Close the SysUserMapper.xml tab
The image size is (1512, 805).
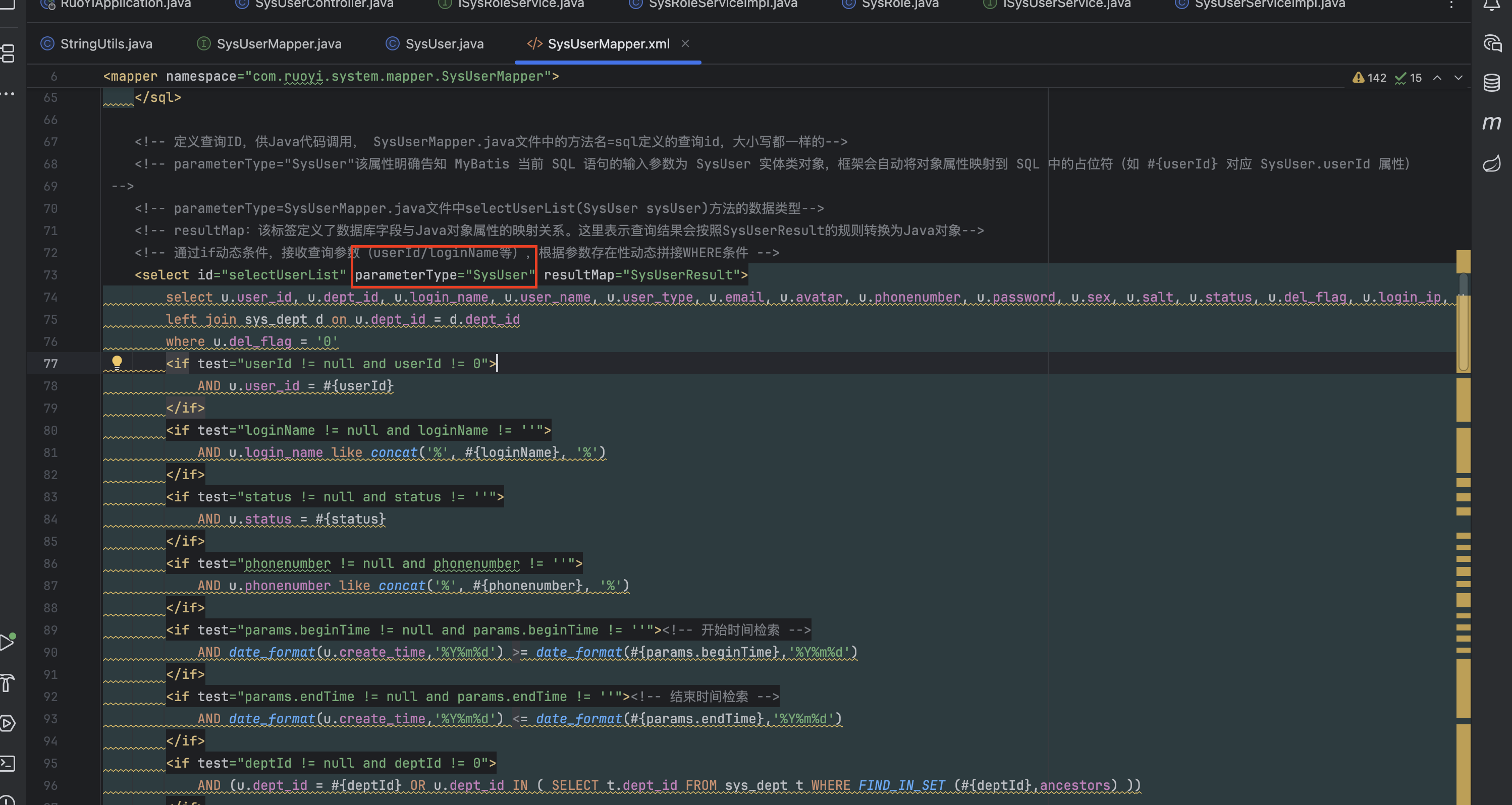685,43
